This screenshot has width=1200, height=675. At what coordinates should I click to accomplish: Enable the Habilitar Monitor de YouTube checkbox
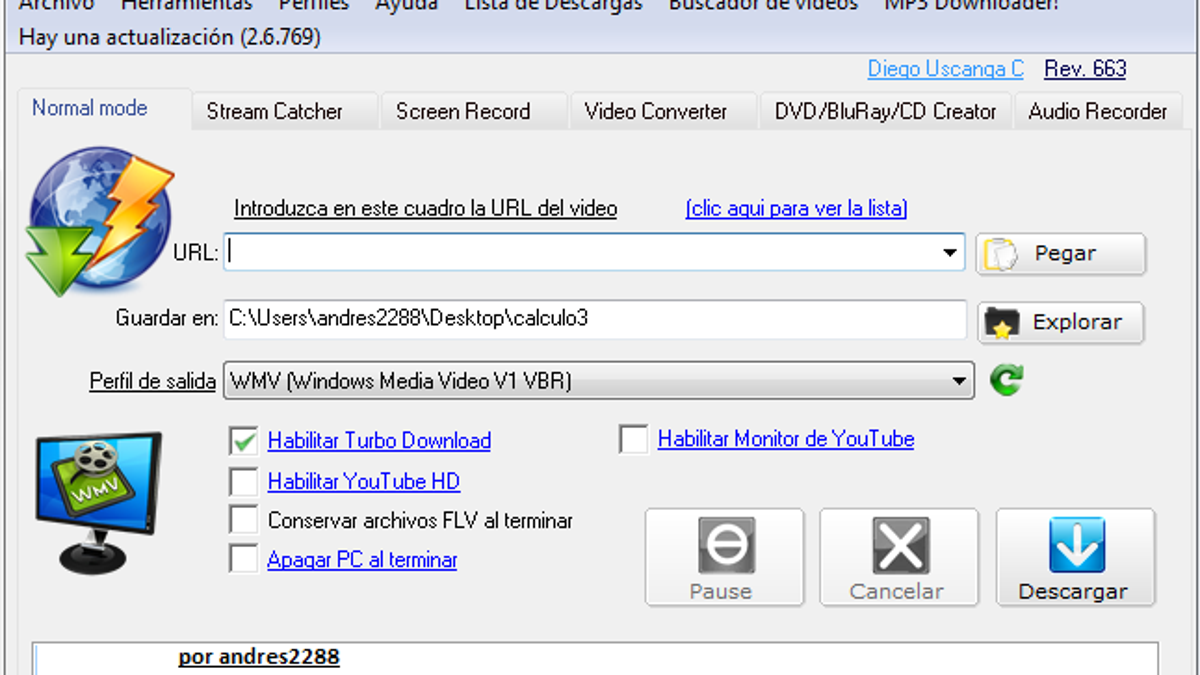(634, 439)
